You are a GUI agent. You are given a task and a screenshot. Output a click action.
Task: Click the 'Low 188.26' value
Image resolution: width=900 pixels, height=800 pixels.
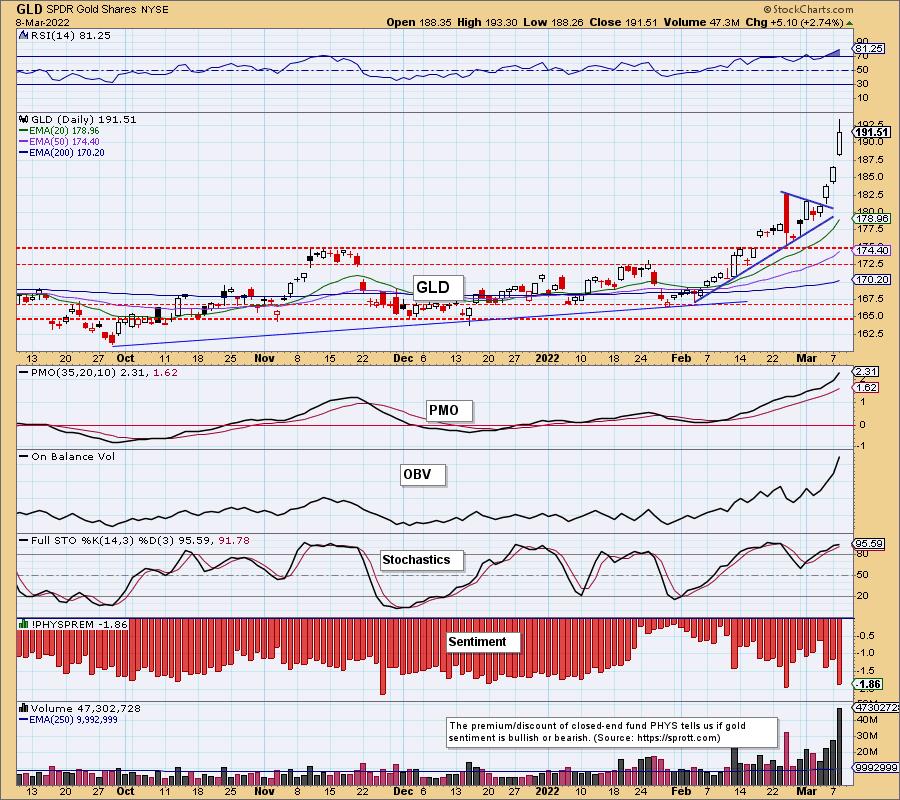553,22
